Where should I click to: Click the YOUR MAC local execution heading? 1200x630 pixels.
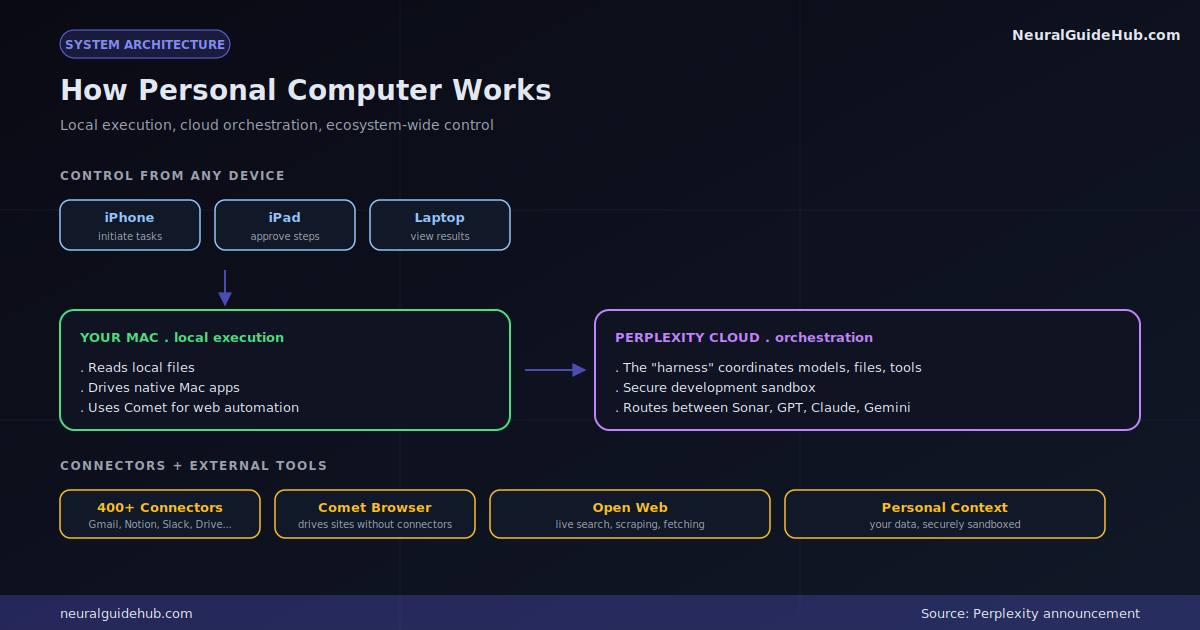(x=182, y=338)
